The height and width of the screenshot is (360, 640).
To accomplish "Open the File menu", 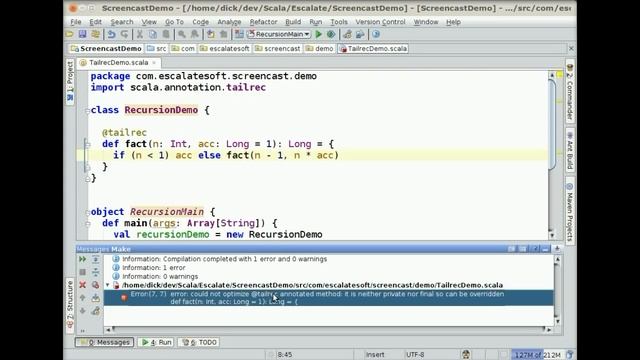I will pyautogui.click(x=76, y=22).
